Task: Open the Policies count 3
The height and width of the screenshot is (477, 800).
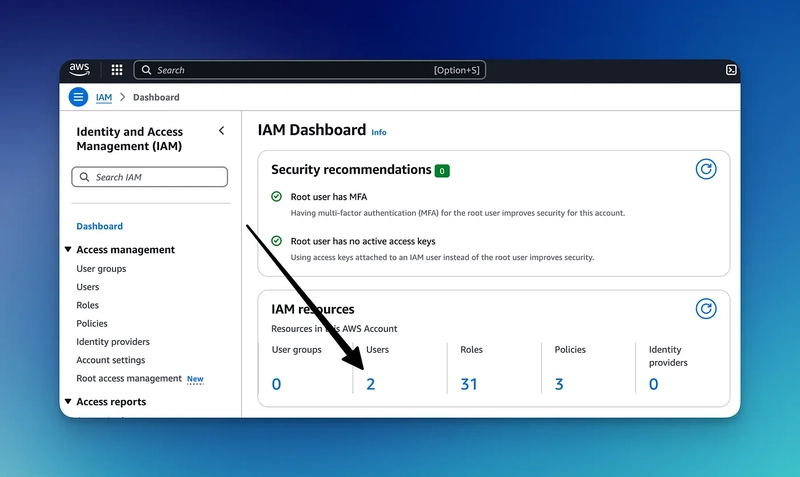Action: (x=559, y=384)
